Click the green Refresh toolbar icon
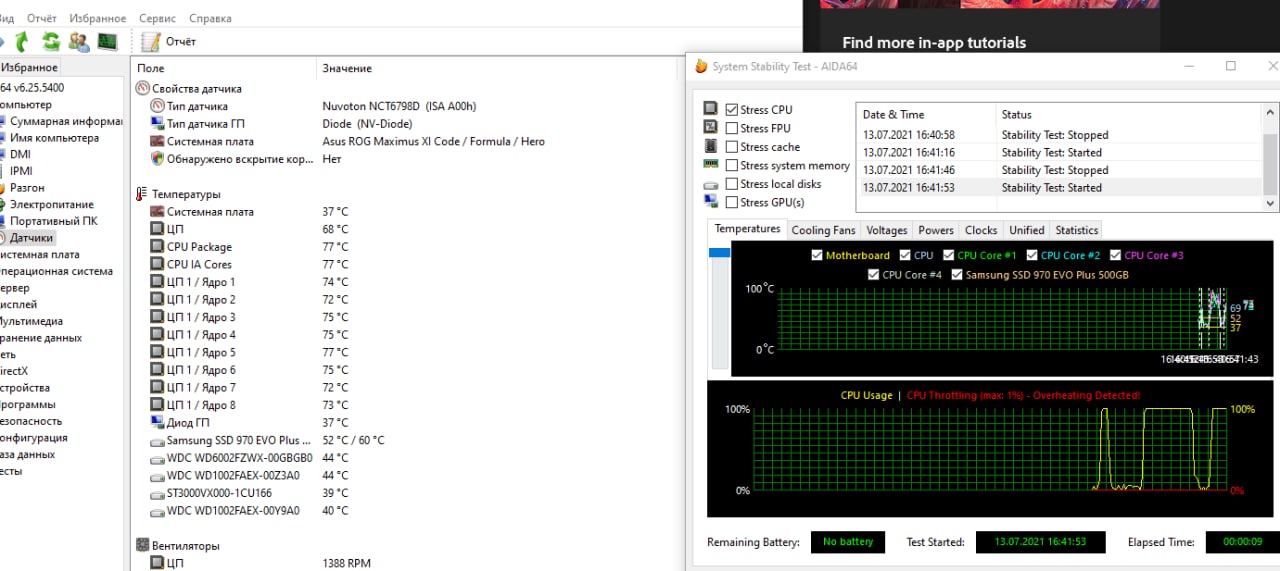 click(51, 42)
